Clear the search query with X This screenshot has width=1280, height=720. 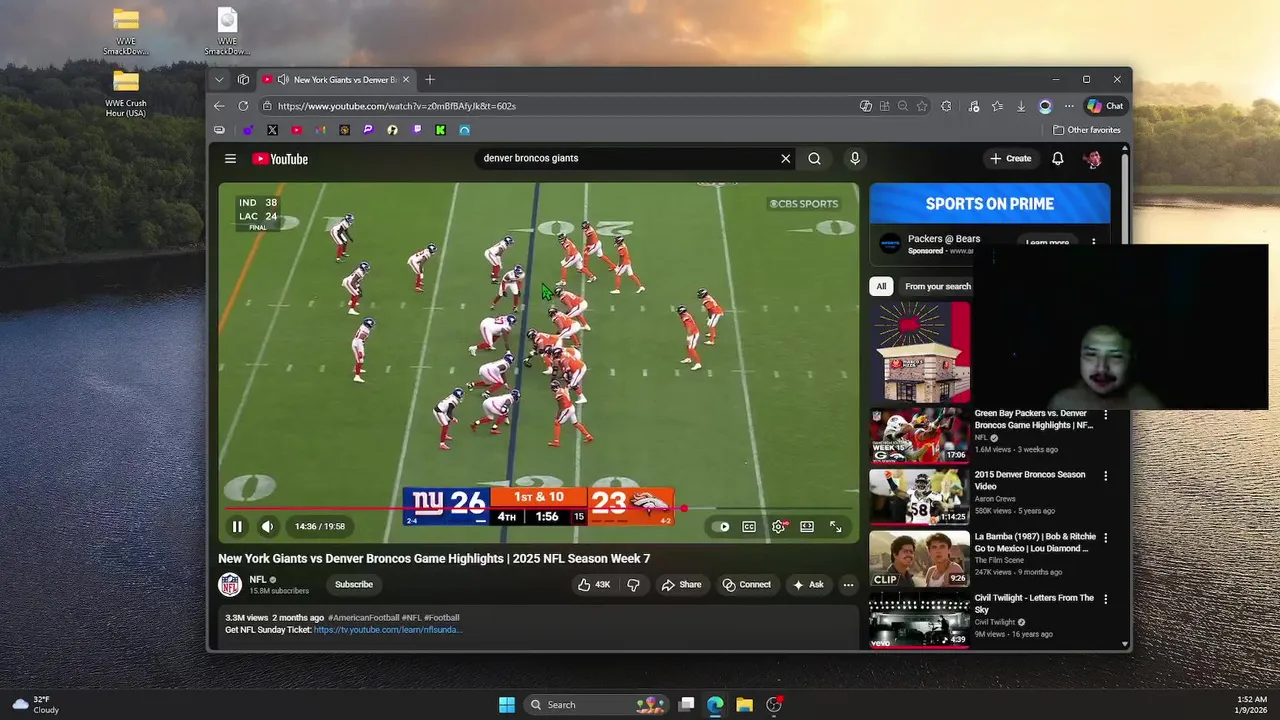tap(785, 158)
